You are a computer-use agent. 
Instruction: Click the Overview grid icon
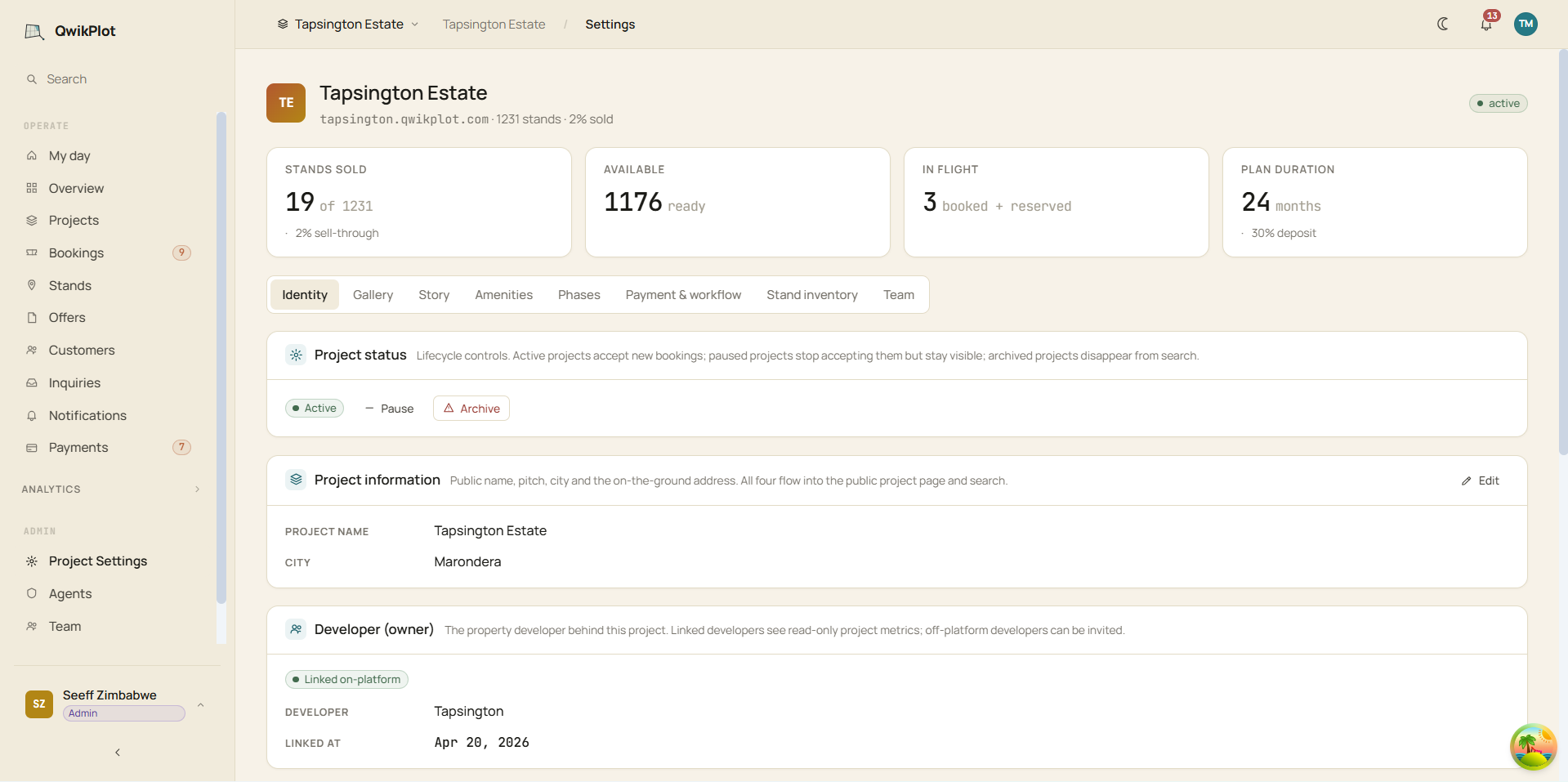32,188
